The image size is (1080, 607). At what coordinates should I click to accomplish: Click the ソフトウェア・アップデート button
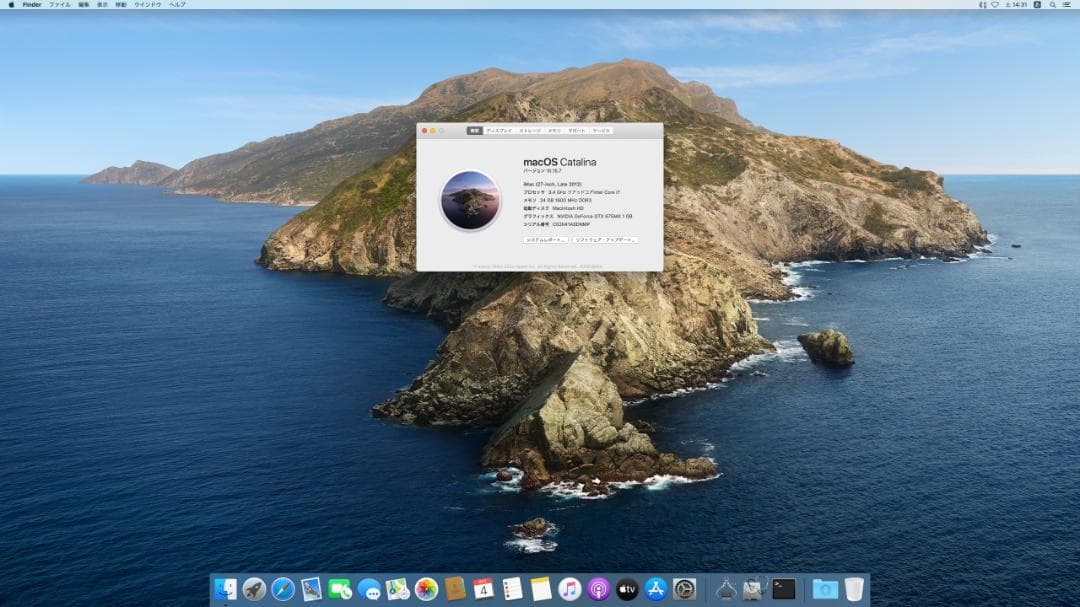605,240
